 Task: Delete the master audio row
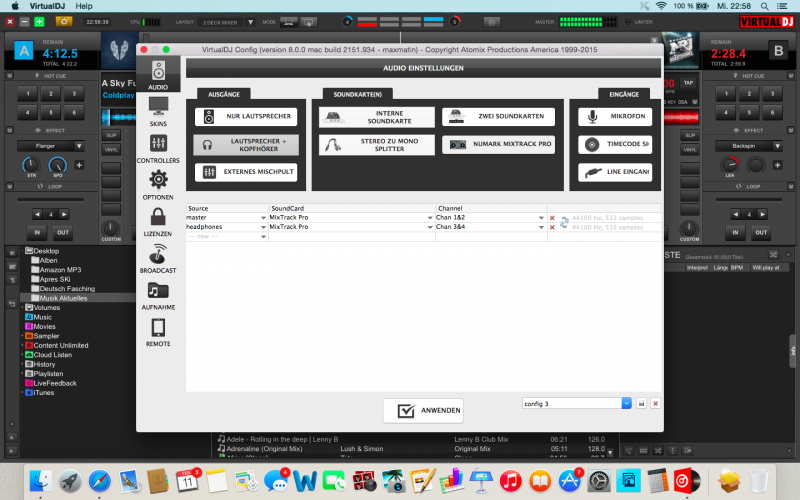click(552, 218)
